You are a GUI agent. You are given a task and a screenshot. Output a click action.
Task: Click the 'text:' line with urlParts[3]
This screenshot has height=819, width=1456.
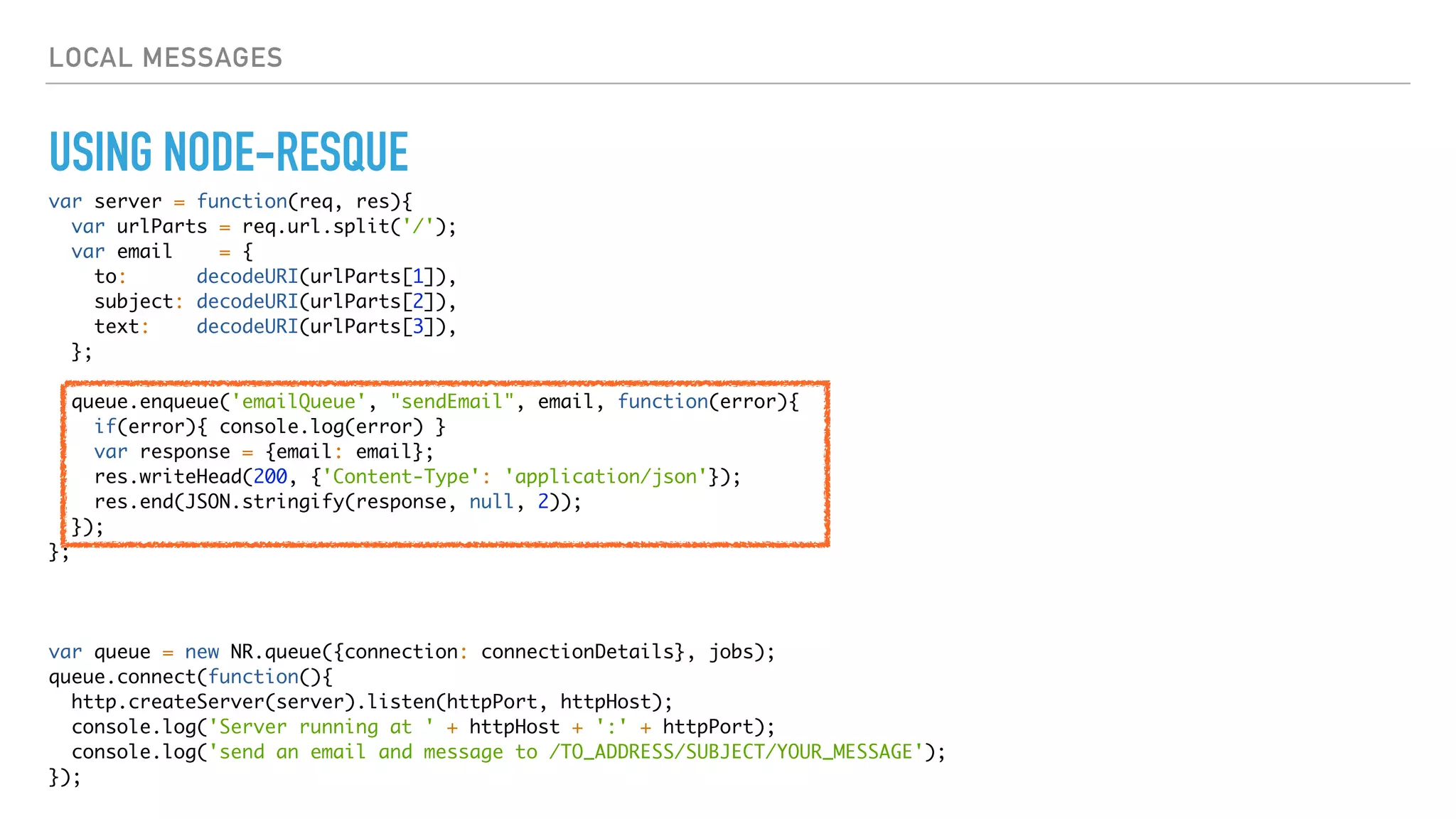point(274,326)
